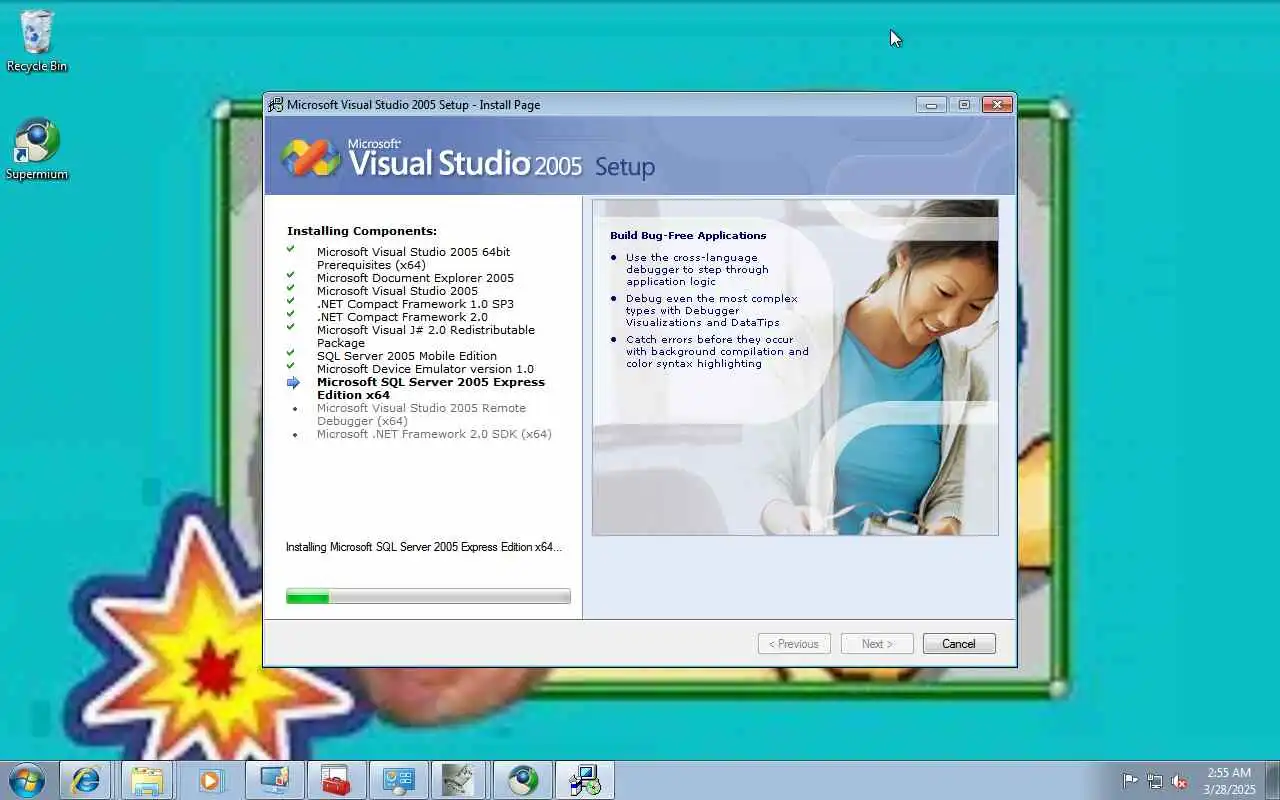Click the restore button of setup window

click(964, 104)
